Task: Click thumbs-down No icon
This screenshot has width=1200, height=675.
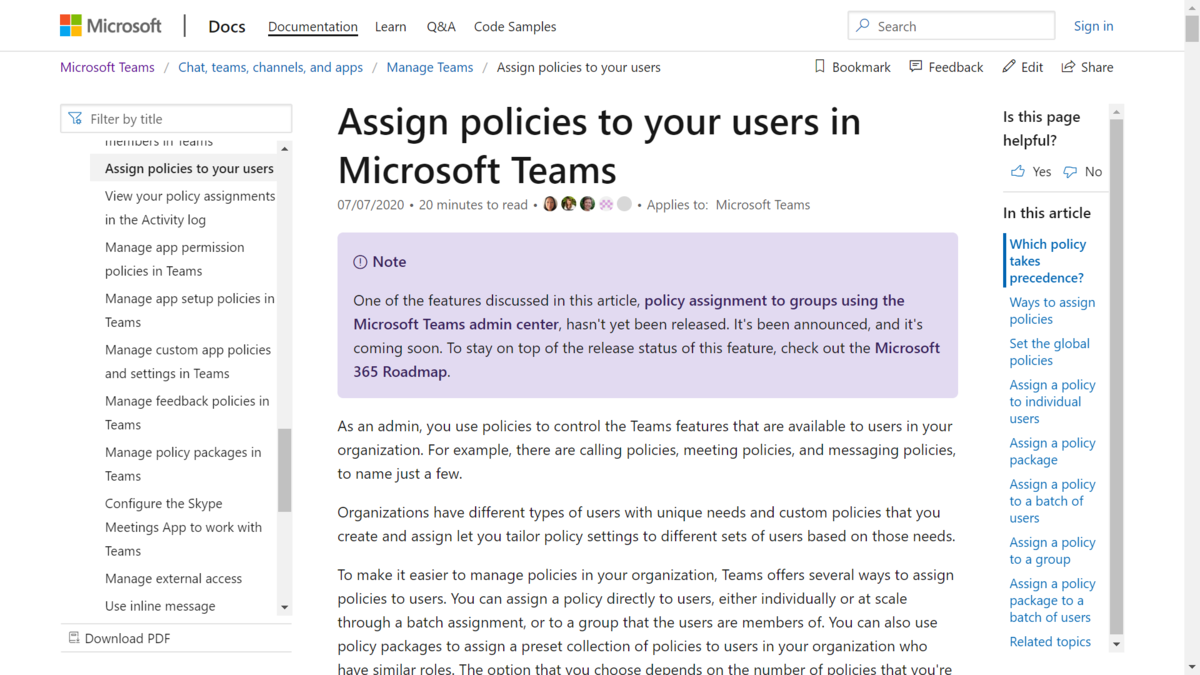Action: point(1070,172)
